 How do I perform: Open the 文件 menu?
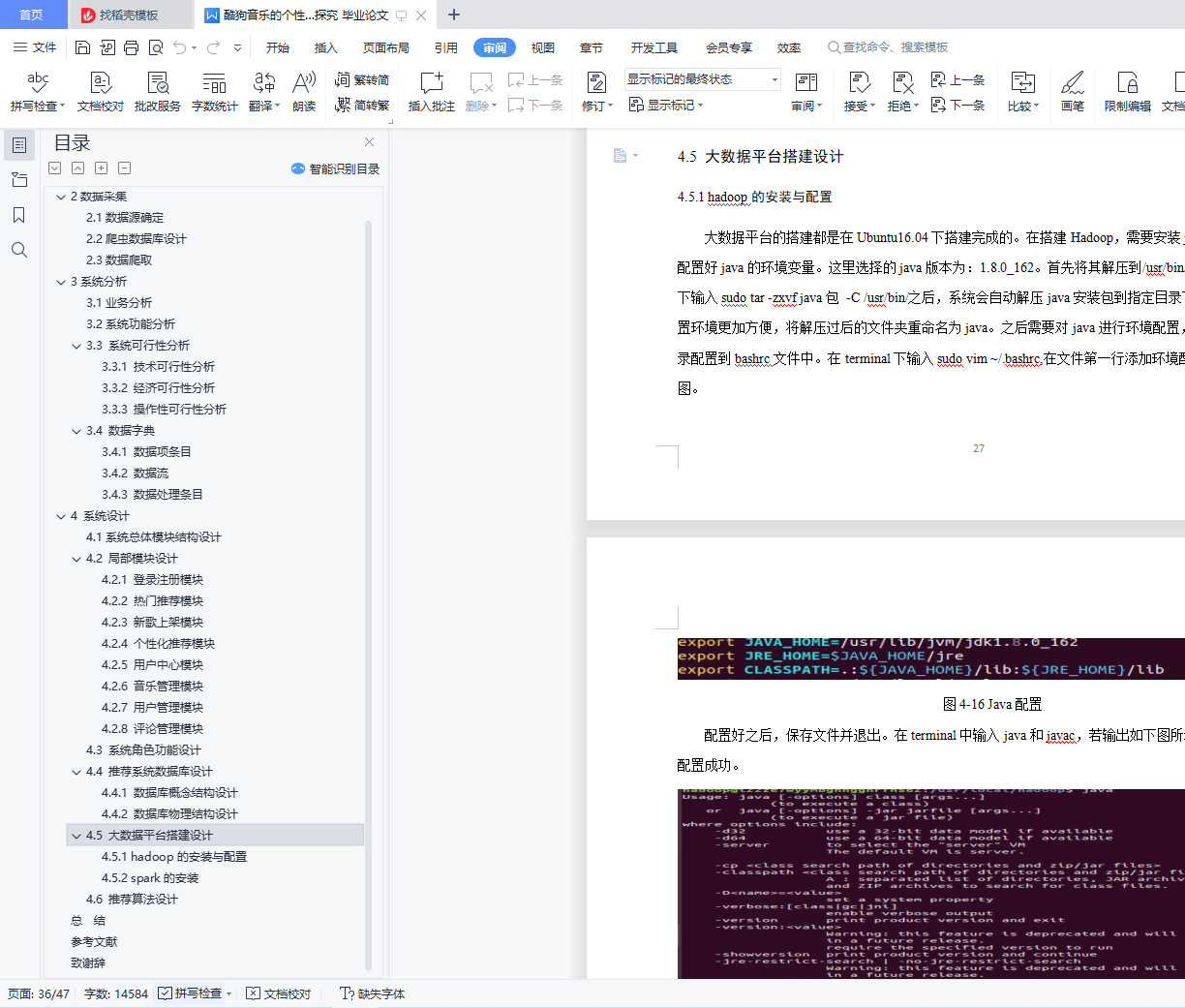[x=35, y=47]
